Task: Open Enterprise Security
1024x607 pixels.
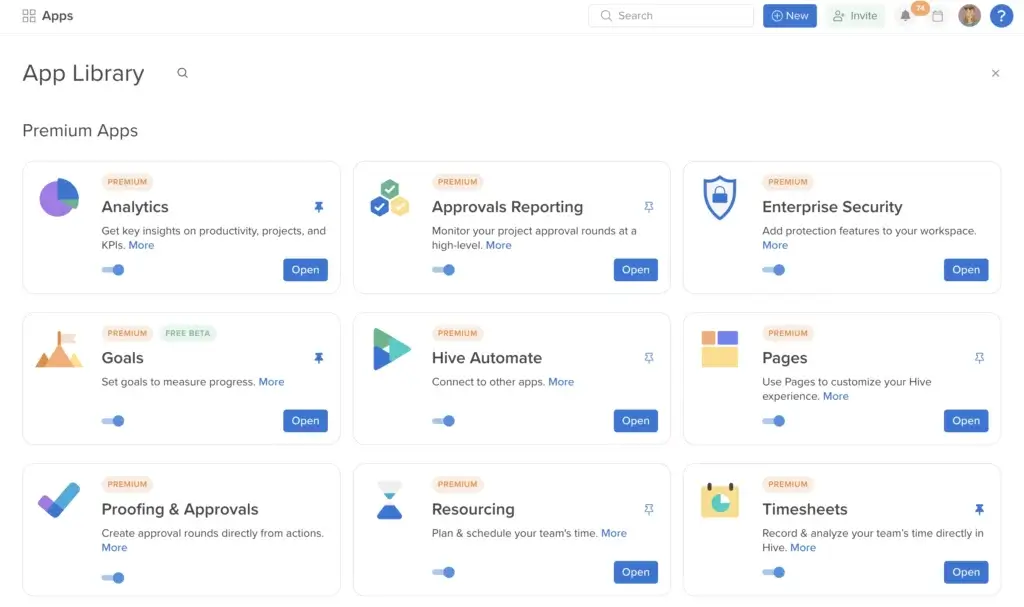Action: pos(966,270)
